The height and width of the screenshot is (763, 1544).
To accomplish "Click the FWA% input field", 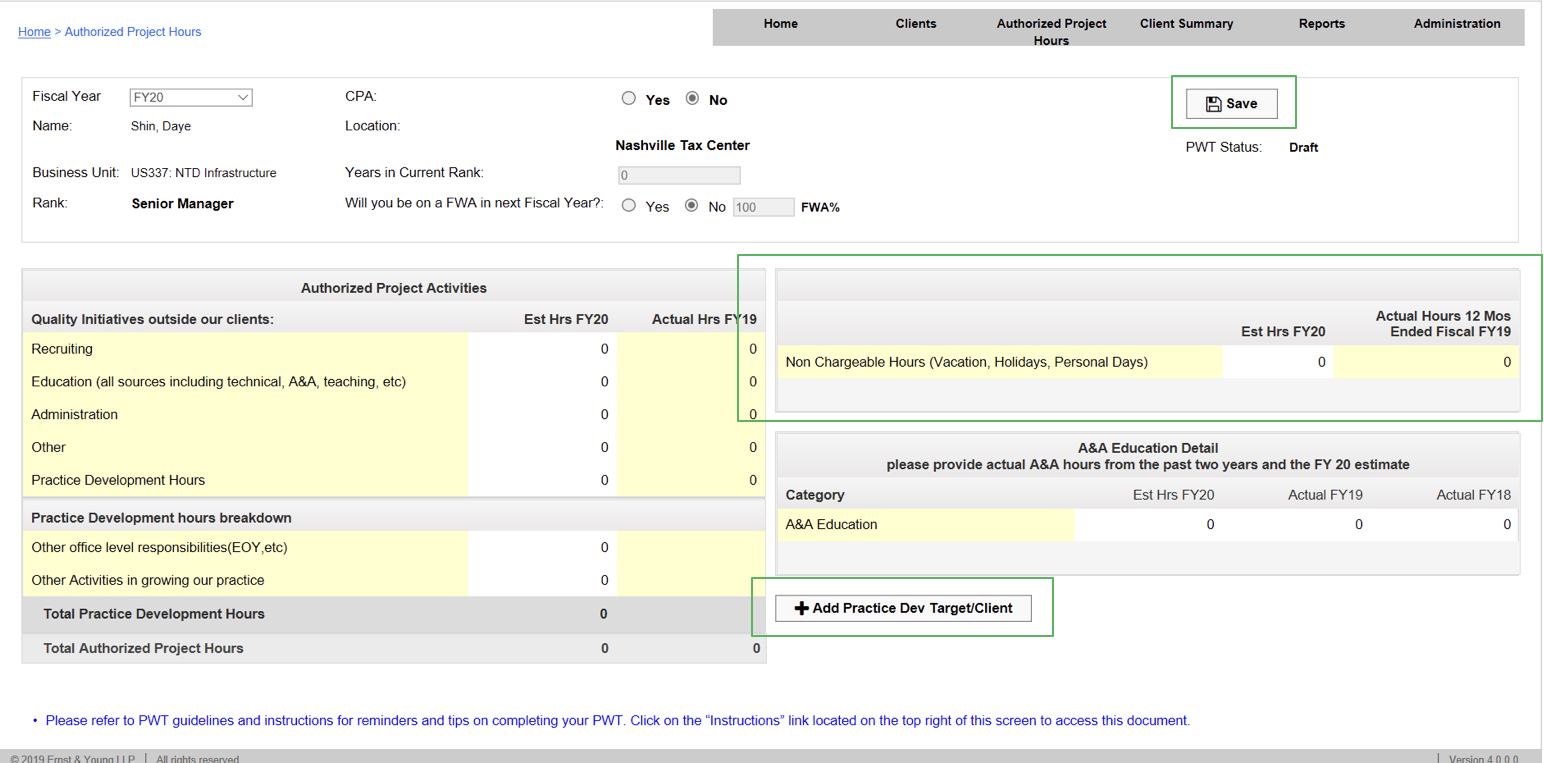I will (x=764, y=207).
